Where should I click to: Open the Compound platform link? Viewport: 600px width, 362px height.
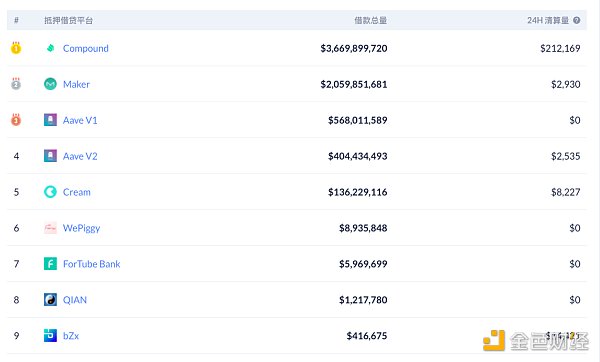(85, 49)
